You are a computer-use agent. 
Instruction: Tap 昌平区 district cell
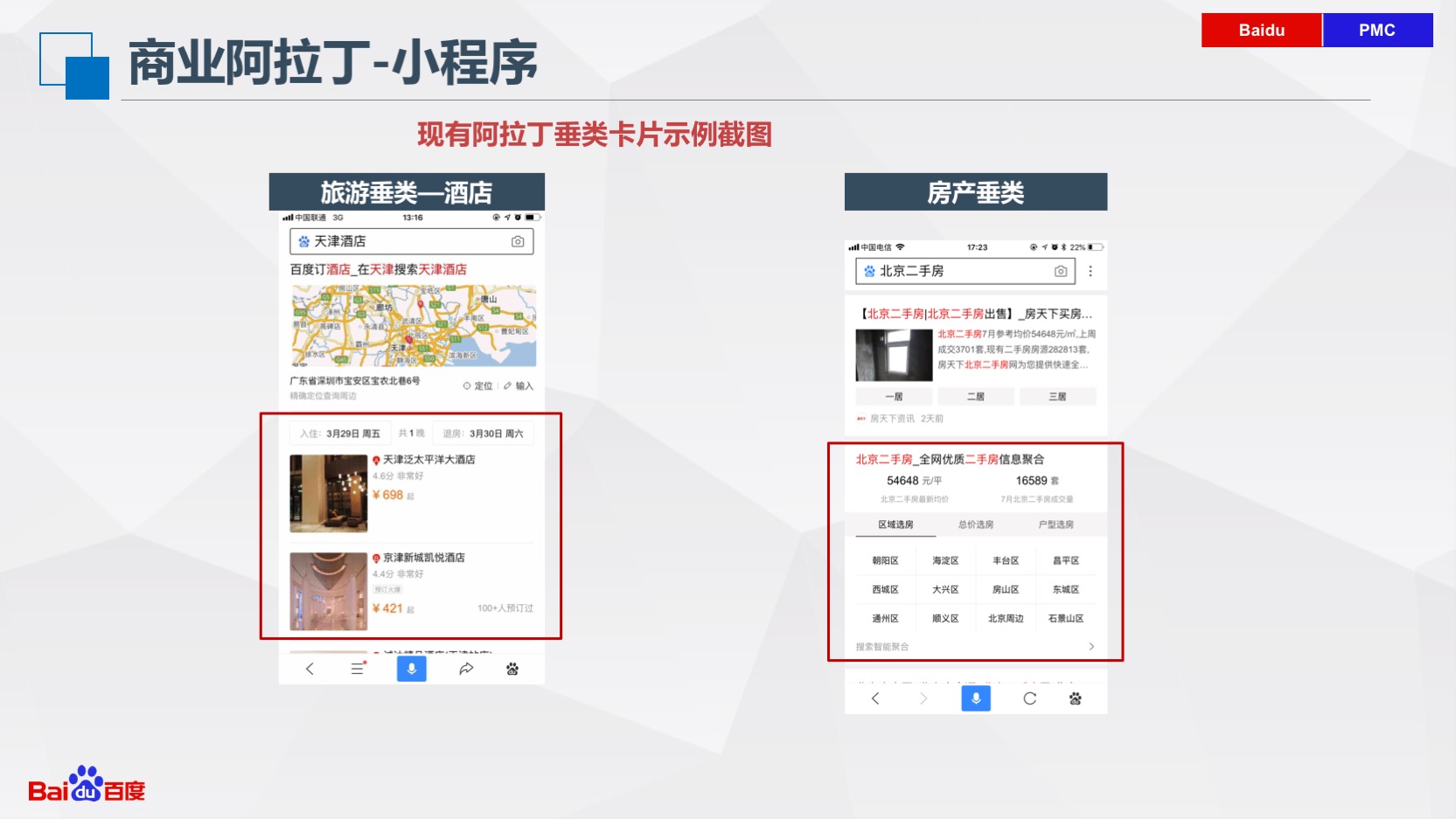(x=1066, y=560)
